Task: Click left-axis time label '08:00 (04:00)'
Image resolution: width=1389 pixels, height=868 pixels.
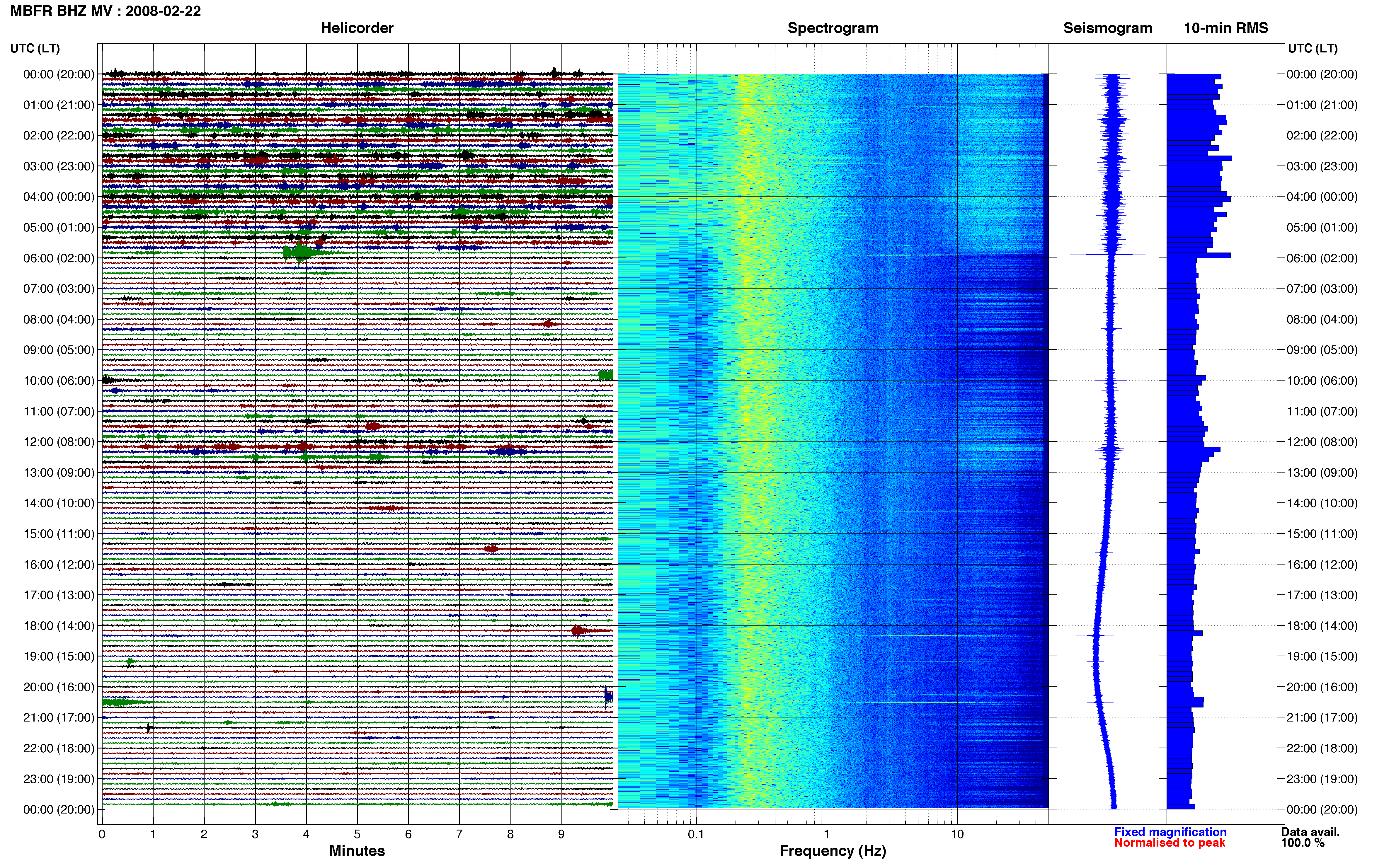Action: tap(59, 319)
